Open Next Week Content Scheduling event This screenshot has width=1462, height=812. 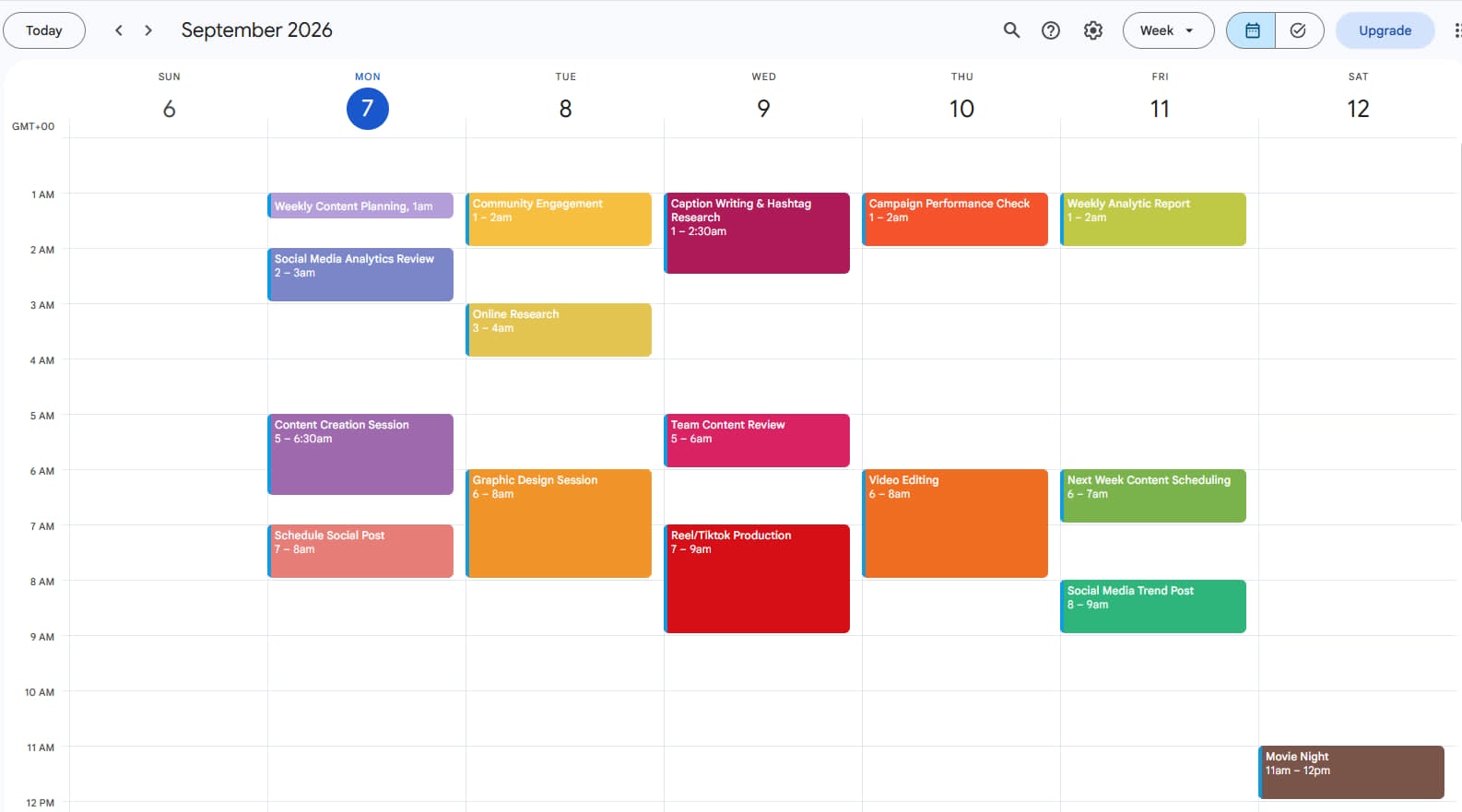coord(1153,496)
